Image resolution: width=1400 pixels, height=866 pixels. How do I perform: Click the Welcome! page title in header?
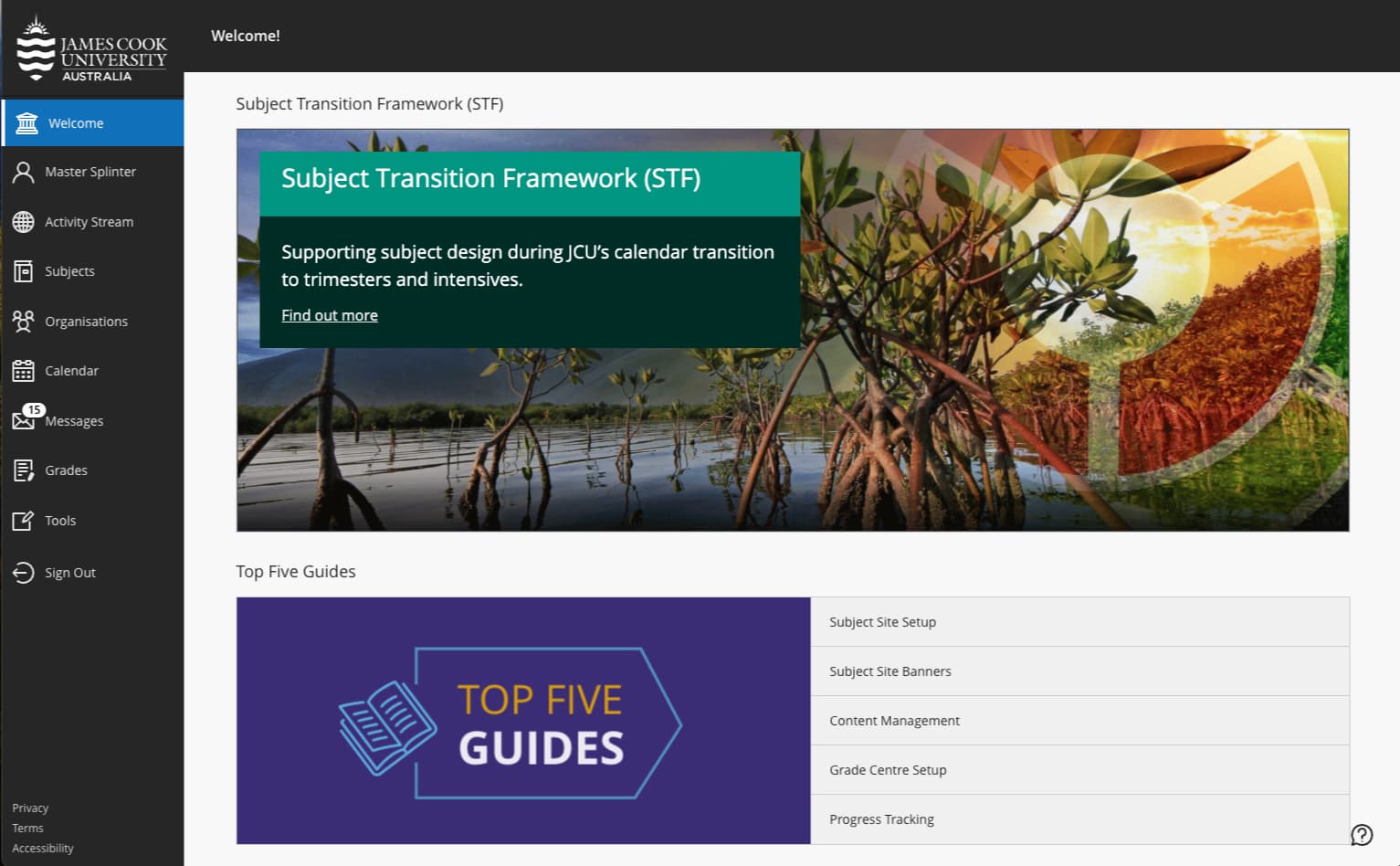tap(246, 36)
